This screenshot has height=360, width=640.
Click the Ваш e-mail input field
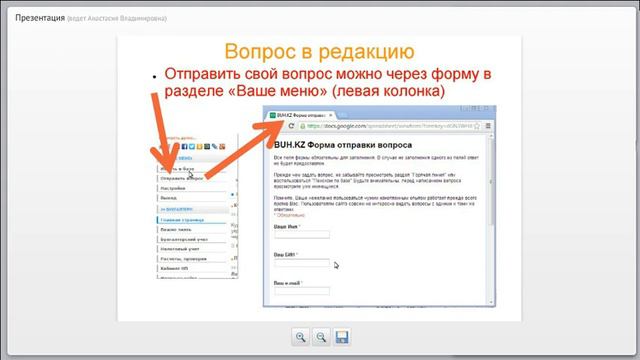click(302, 291)
